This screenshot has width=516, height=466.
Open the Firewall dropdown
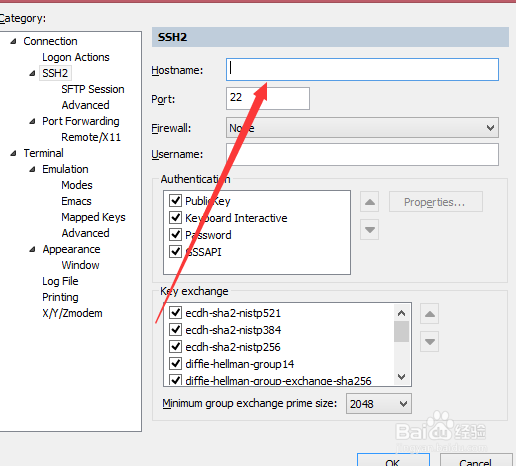click(x=362, y=128)
